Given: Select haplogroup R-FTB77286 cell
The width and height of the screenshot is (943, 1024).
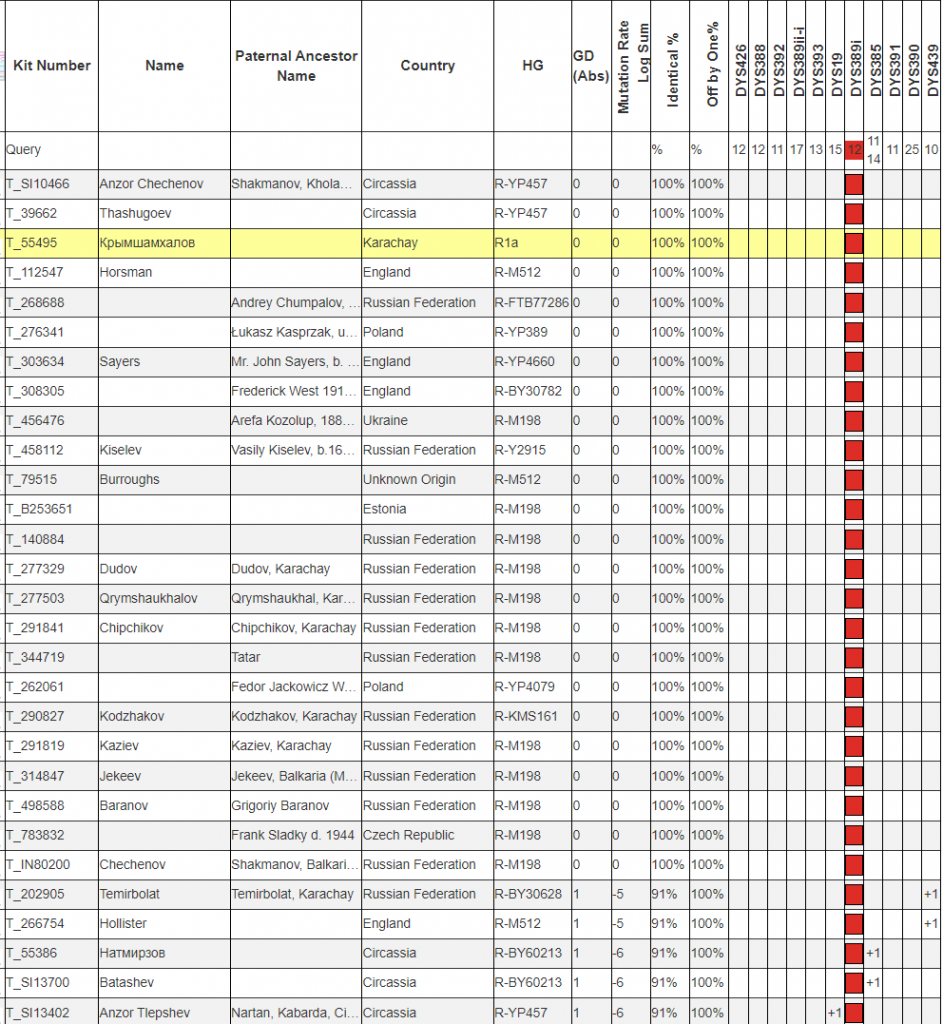Looking at the screenshot, I should [531, 302].
